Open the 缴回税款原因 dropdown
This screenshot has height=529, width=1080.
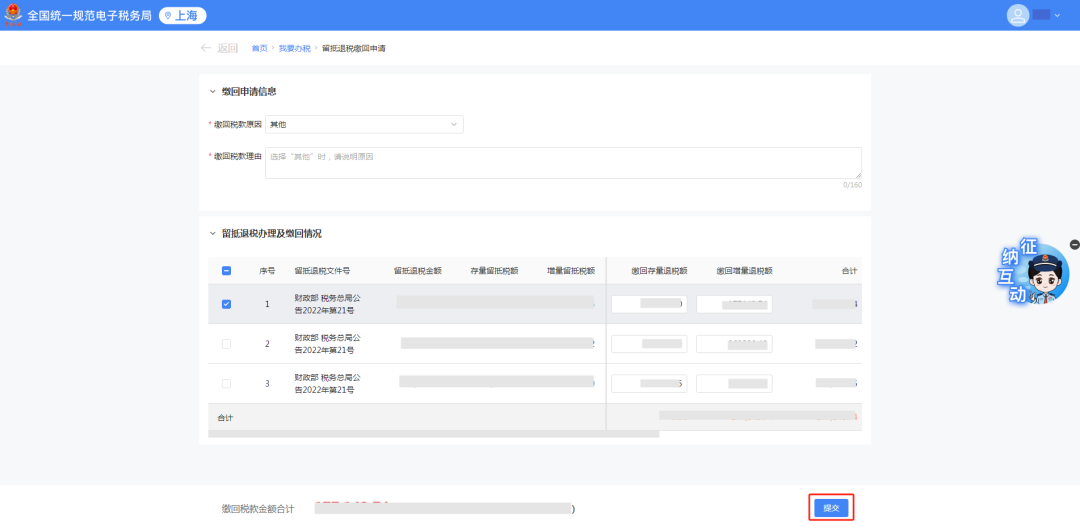point(364,124)
